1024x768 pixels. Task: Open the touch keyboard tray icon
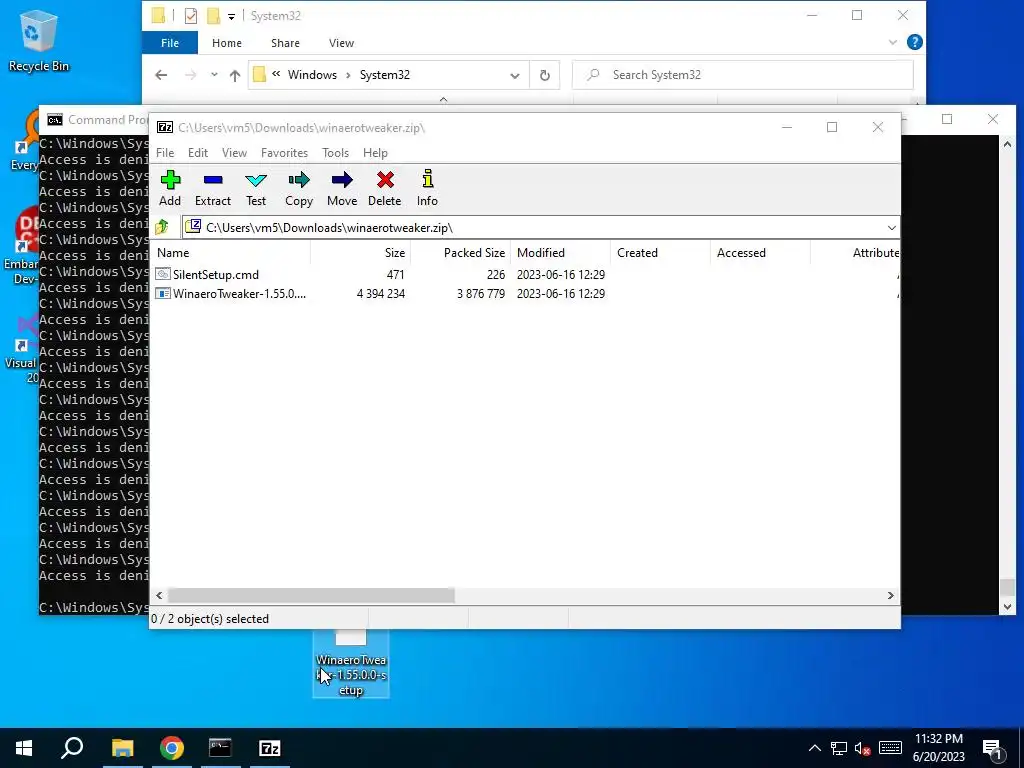point(890,748)
